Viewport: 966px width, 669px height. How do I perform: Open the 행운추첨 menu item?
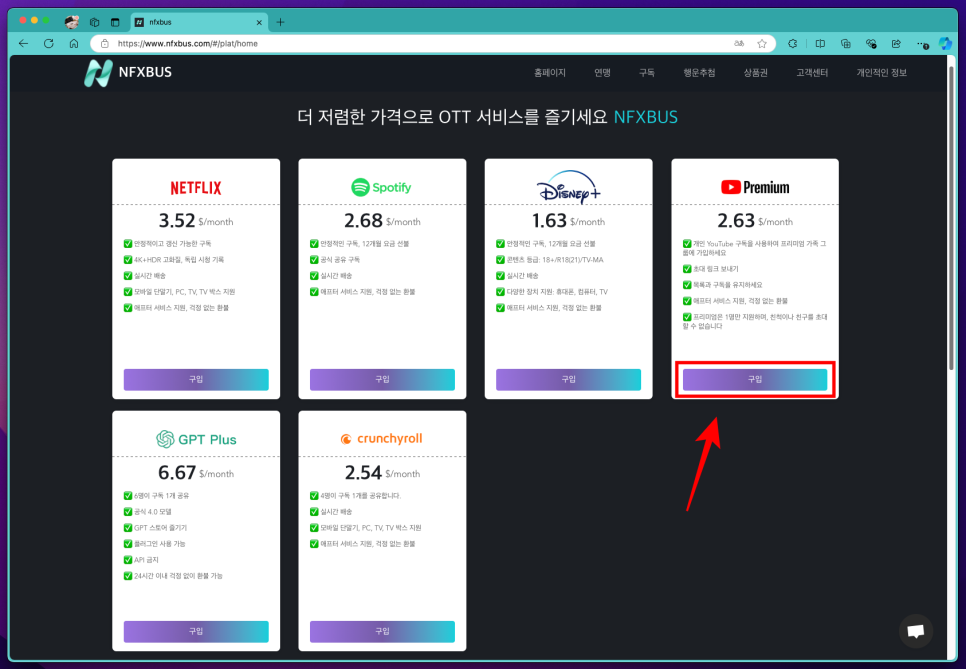(699, 73)
